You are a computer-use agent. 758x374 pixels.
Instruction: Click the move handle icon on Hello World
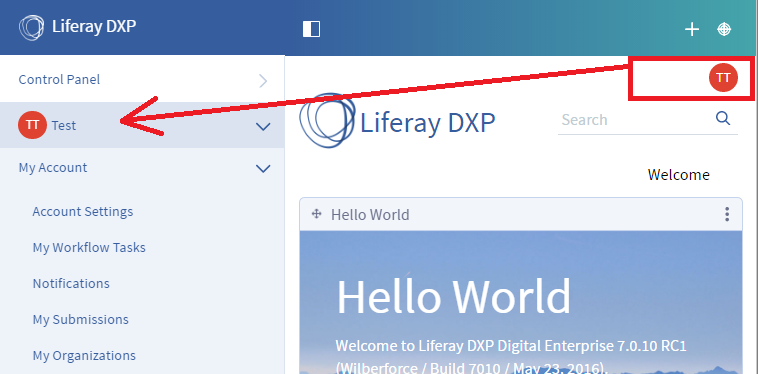click(x=316, y=214)
